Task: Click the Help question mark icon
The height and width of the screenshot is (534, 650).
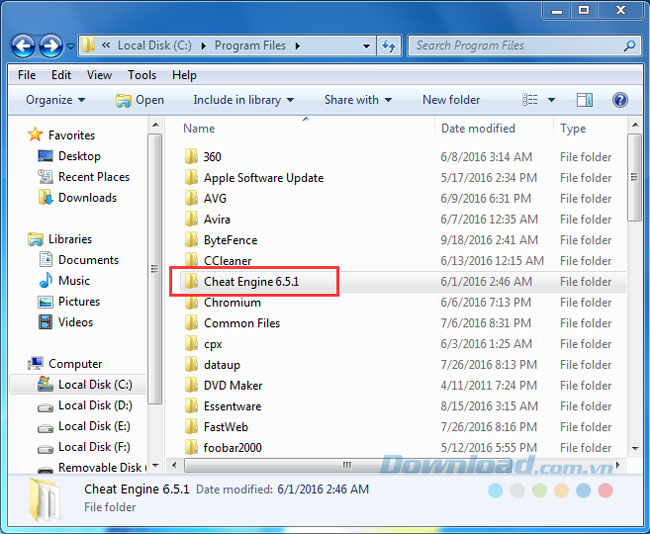Action: [620, 100]
